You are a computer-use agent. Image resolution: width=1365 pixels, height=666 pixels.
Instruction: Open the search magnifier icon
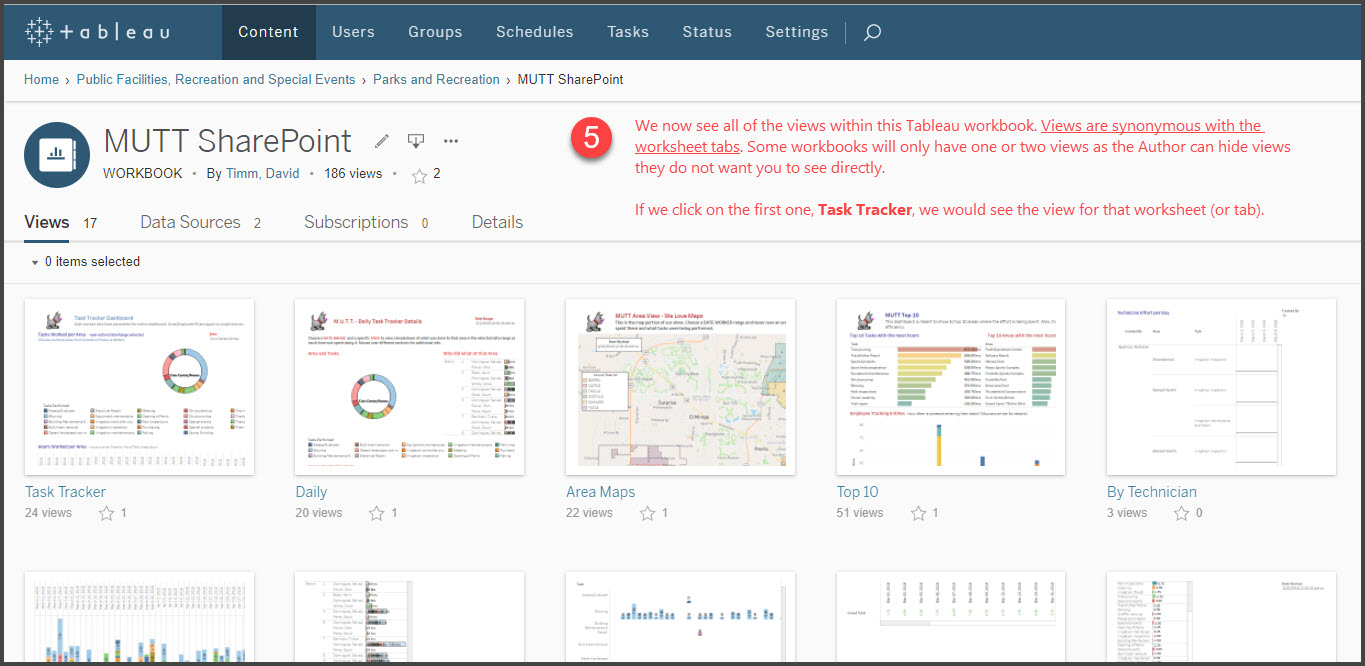(871, 31)
